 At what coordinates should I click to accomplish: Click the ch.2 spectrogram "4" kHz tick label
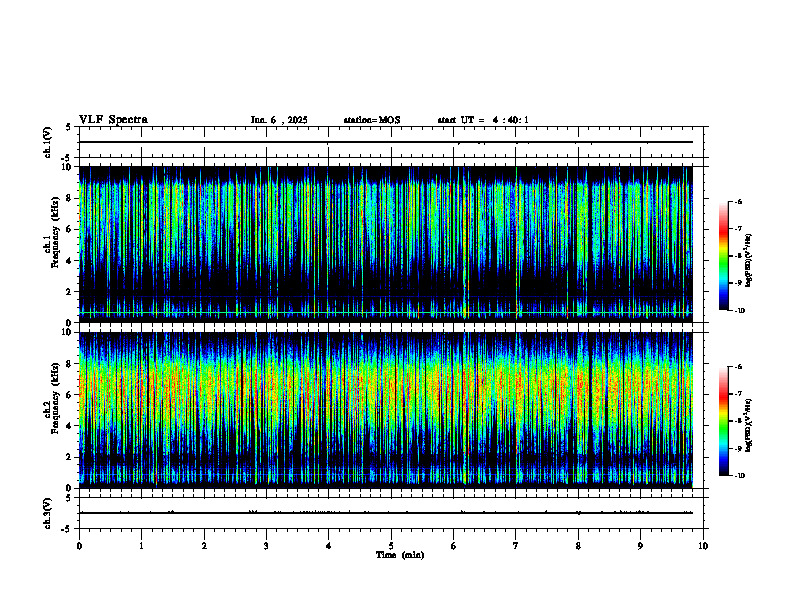click(71, 426)
